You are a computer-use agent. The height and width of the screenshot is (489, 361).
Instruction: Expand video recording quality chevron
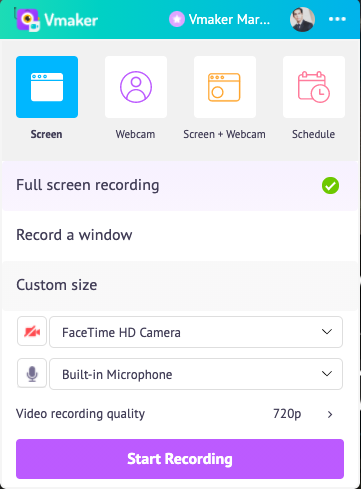pyautogui.click(x=330, y=414)
